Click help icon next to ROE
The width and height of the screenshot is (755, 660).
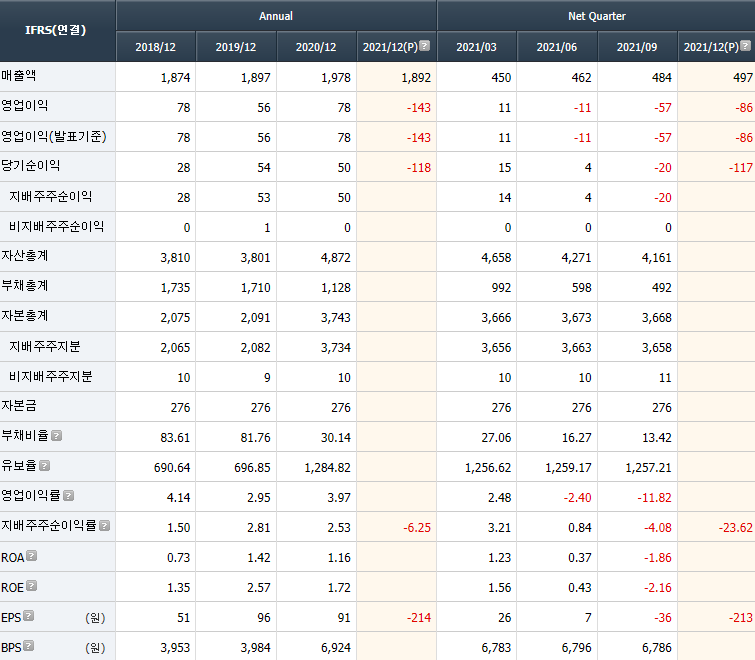(31, 585)
